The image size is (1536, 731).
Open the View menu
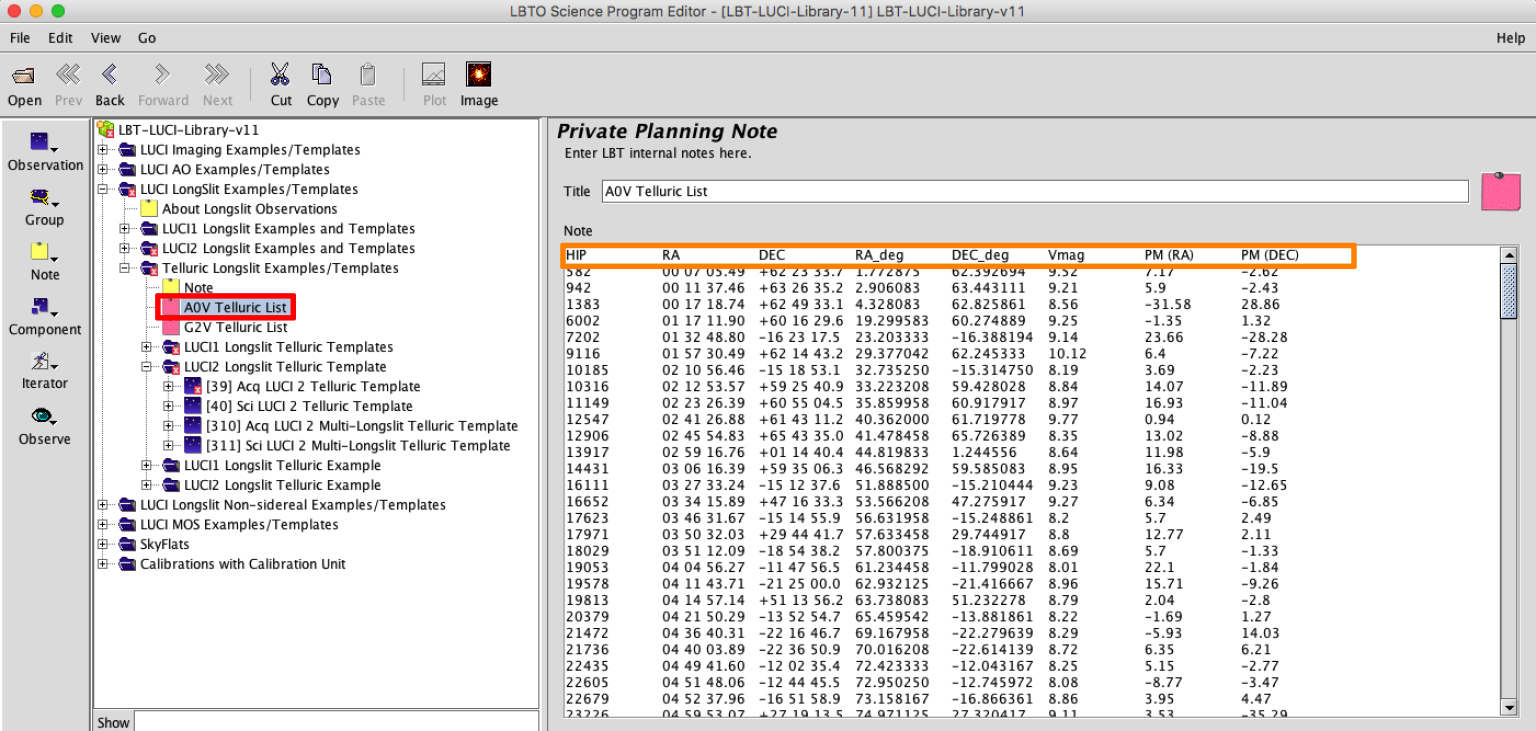[x=105, y=38]
